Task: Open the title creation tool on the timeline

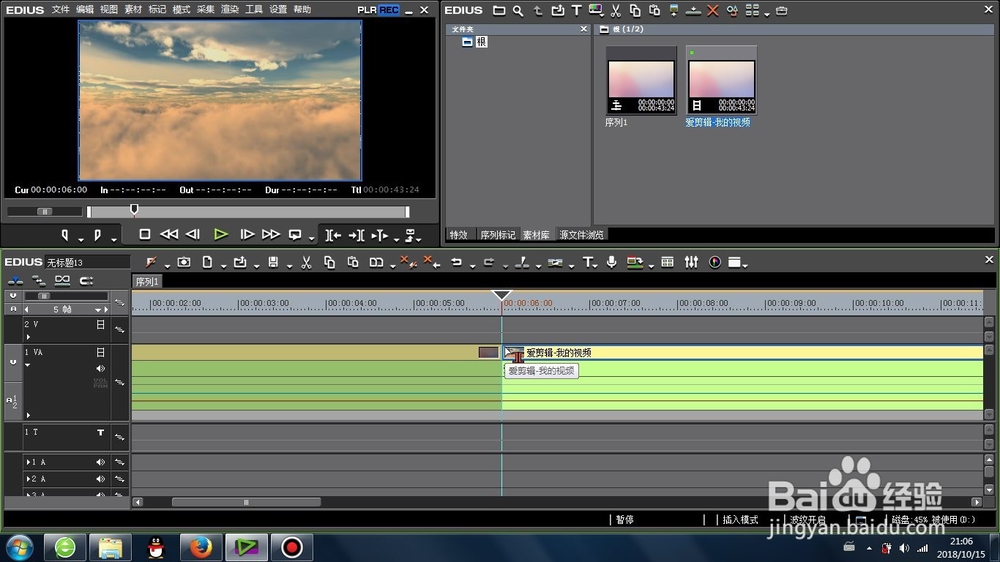Action: (587, 262)
